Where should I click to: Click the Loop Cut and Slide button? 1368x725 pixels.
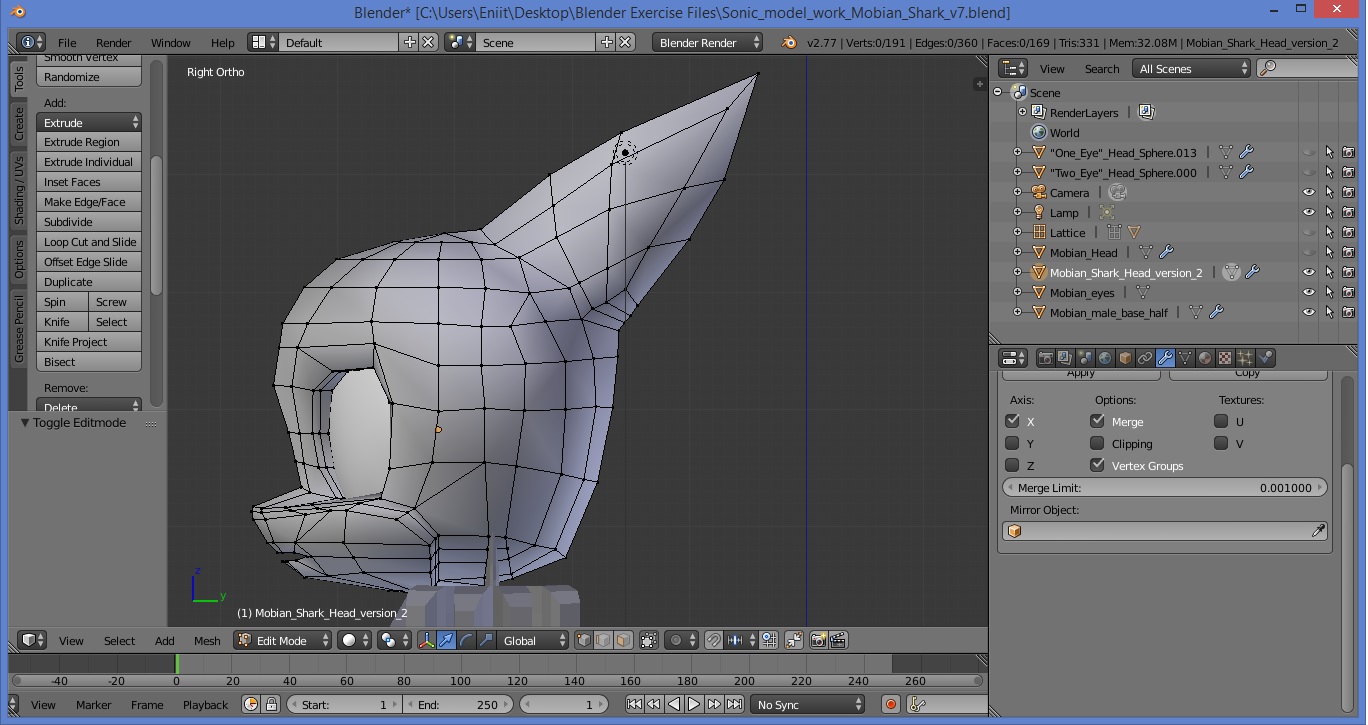tap(88, 241)
